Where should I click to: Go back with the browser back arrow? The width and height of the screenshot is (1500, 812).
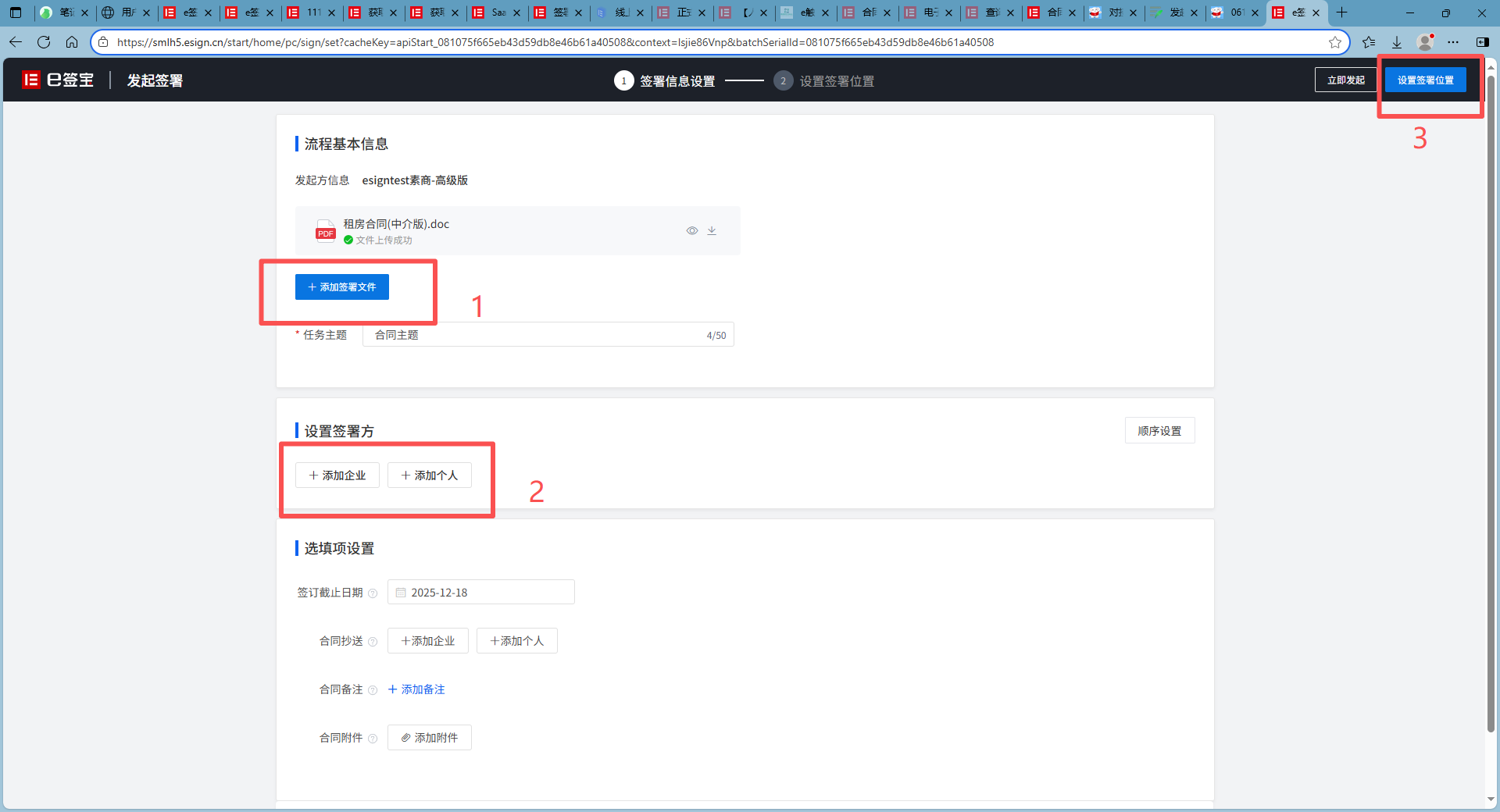(x=16, y=42)
